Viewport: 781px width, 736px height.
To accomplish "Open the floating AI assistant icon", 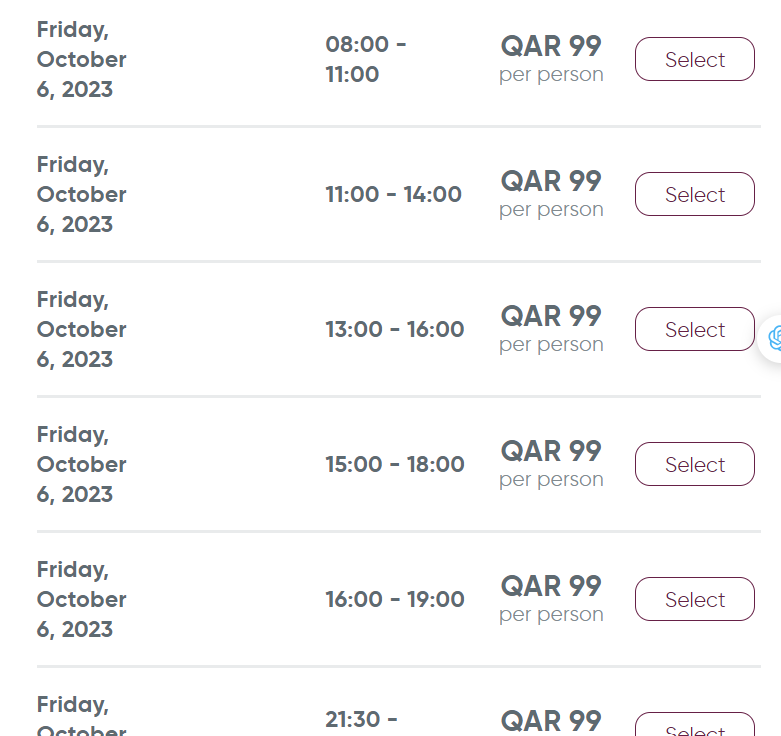I will [x=773, y=338].
